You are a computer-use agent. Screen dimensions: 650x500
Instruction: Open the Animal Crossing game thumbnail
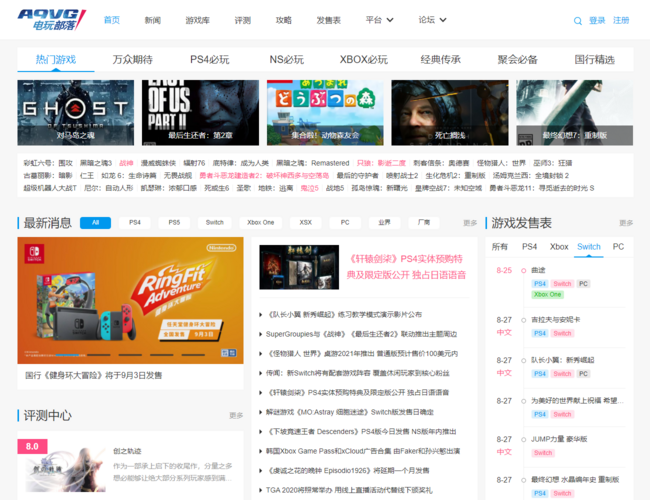click(x=325, y=112)
